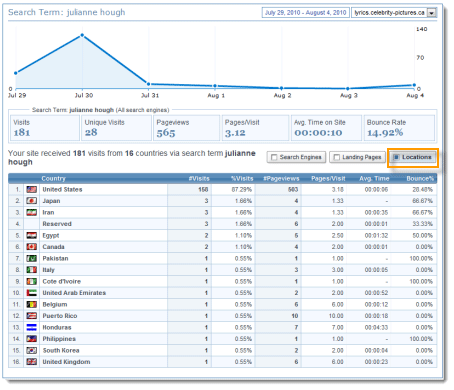Click the Honduras country name

click(57, 328)
